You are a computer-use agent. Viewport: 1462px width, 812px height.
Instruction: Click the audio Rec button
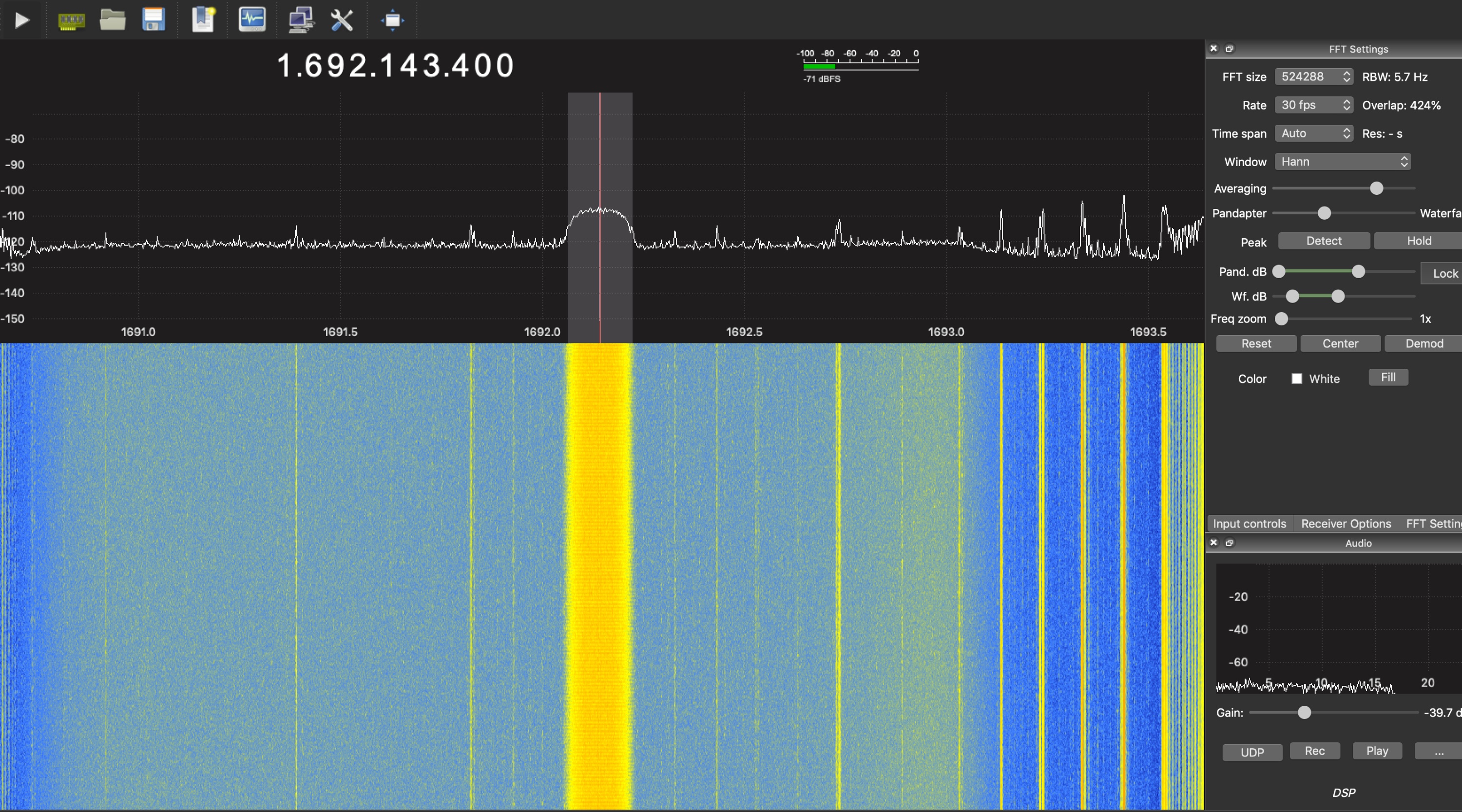(1314, 751)
